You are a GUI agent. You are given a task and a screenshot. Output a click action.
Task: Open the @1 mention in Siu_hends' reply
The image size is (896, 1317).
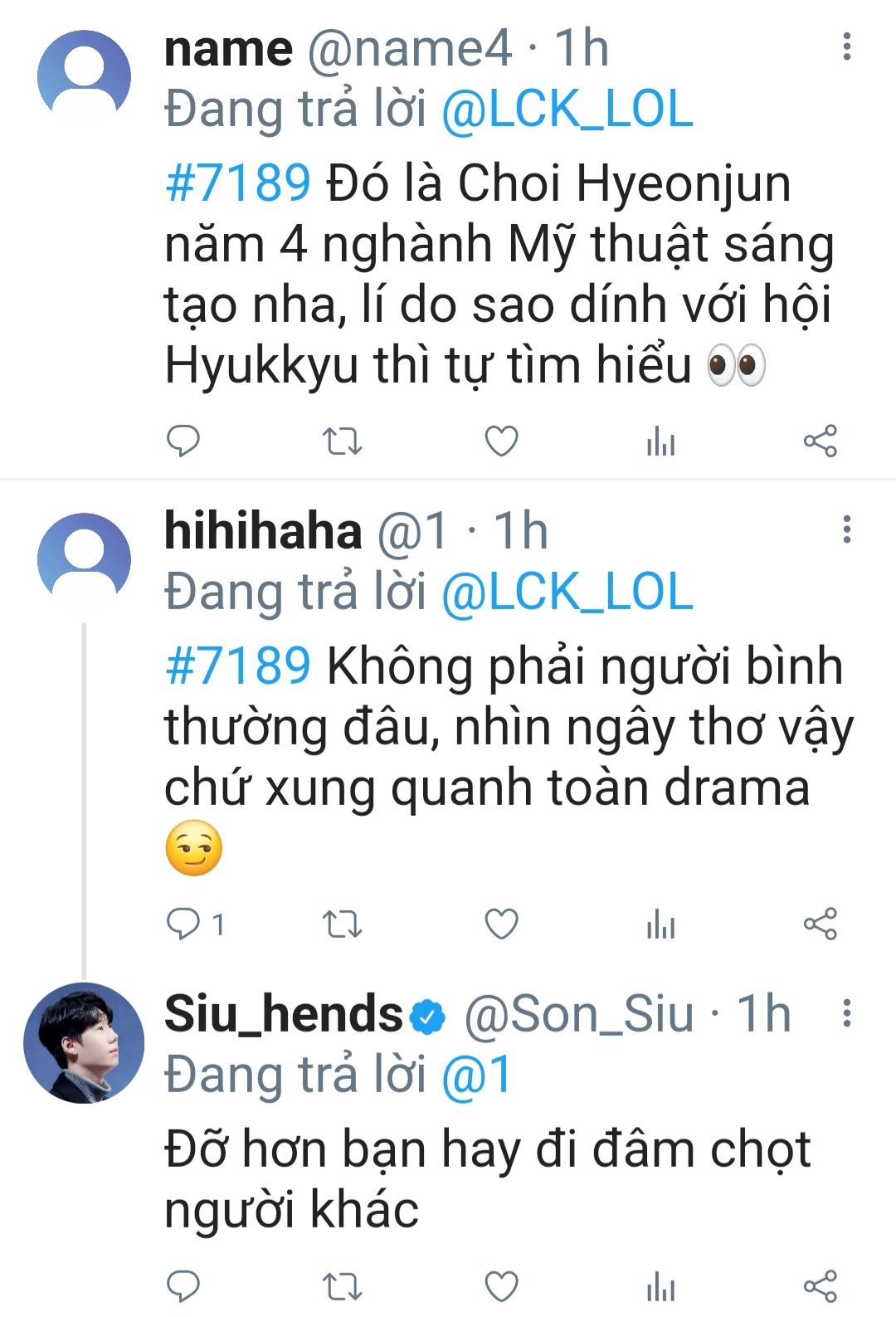coord(476,1076)
